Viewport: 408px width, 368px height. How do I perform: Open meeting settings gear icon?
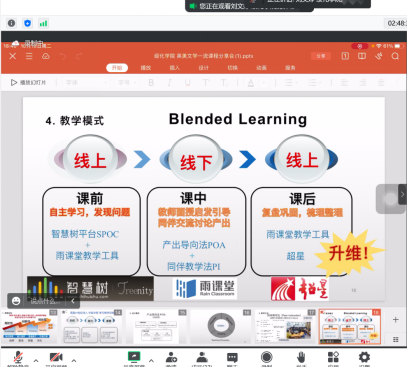click(x=364, y=357)
